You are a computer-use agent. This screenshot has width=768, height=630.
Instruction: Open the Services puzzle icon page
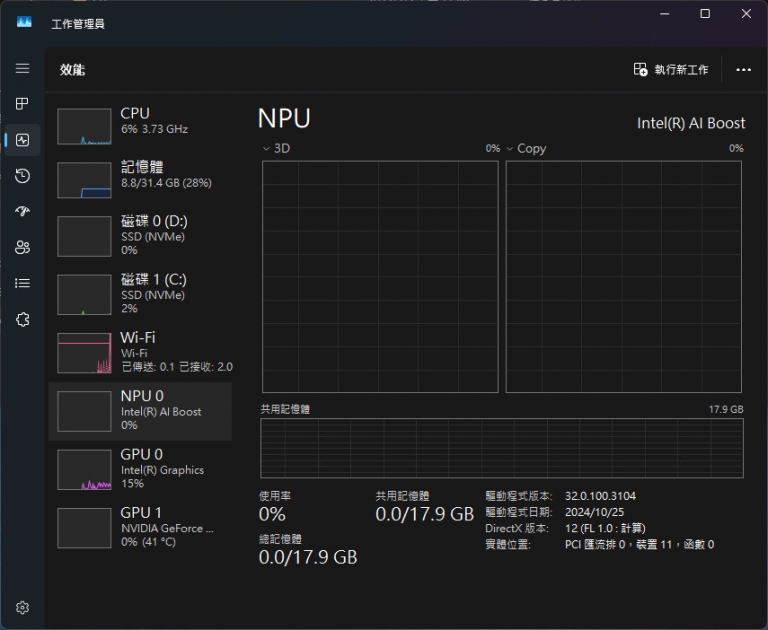click(23, 319)
